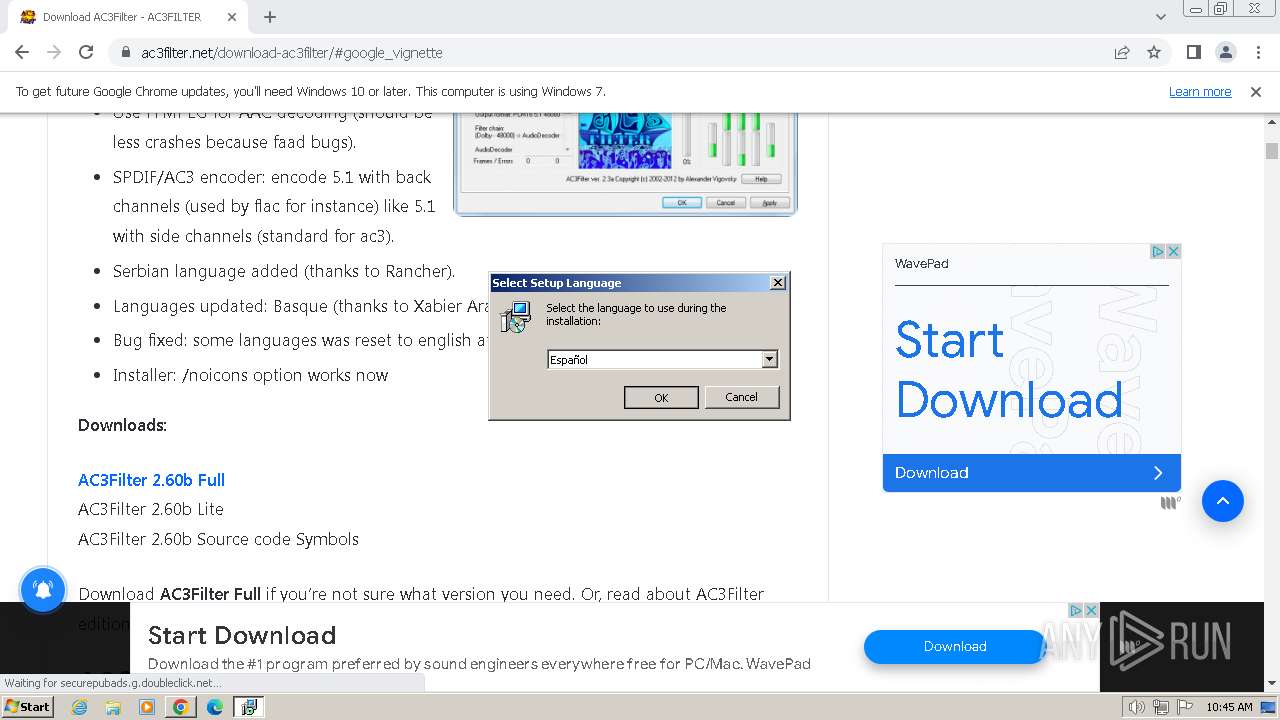1280x720 pixels.
Task: Open a new tab
Action: [270, 17]
